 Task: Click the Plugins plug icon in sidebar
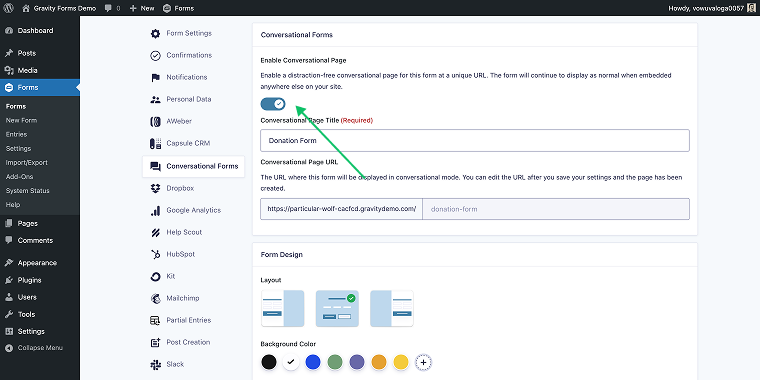click(x=9, y=280)
